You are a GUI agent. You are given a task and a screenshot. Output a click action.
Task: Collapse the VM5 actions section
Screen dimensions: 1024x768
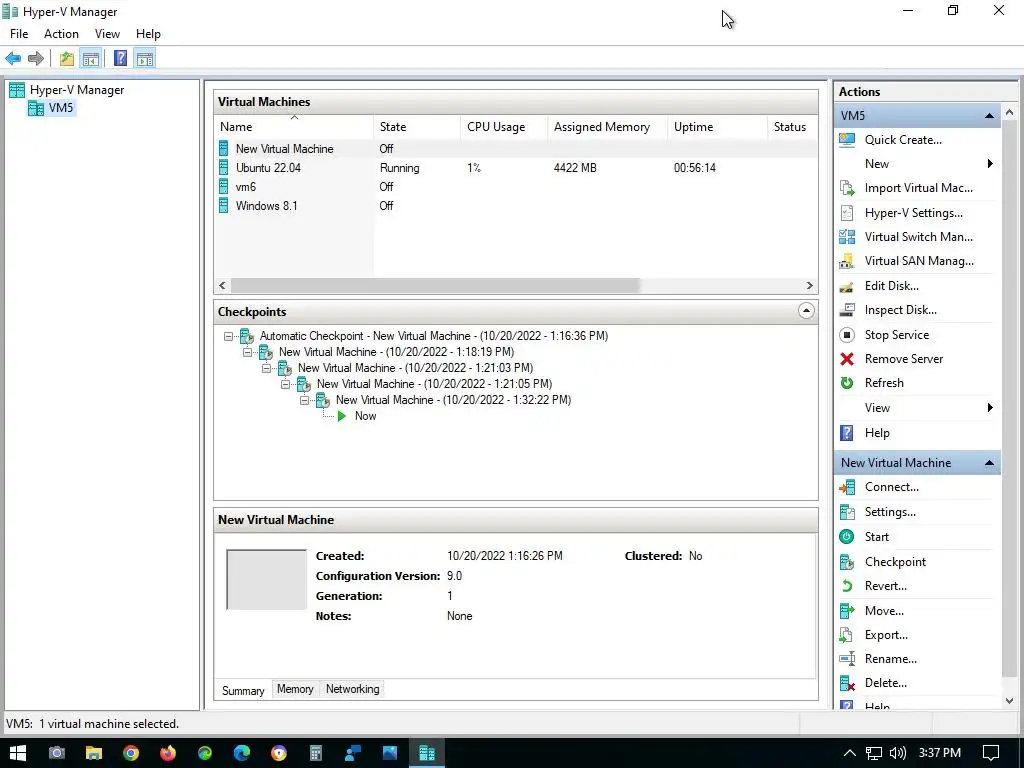pyautogui.click(x=989, y=116)
